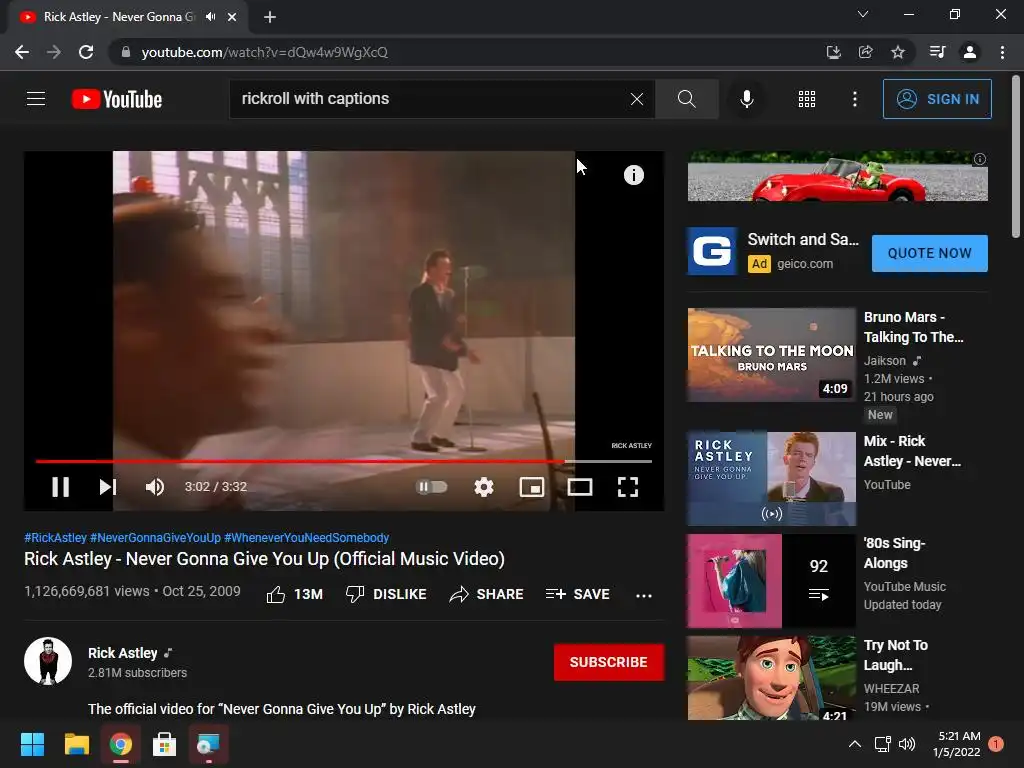Viewport: 1024px width, 768px height.
Task: Switch to miniplayer mode
Action: 532,487
